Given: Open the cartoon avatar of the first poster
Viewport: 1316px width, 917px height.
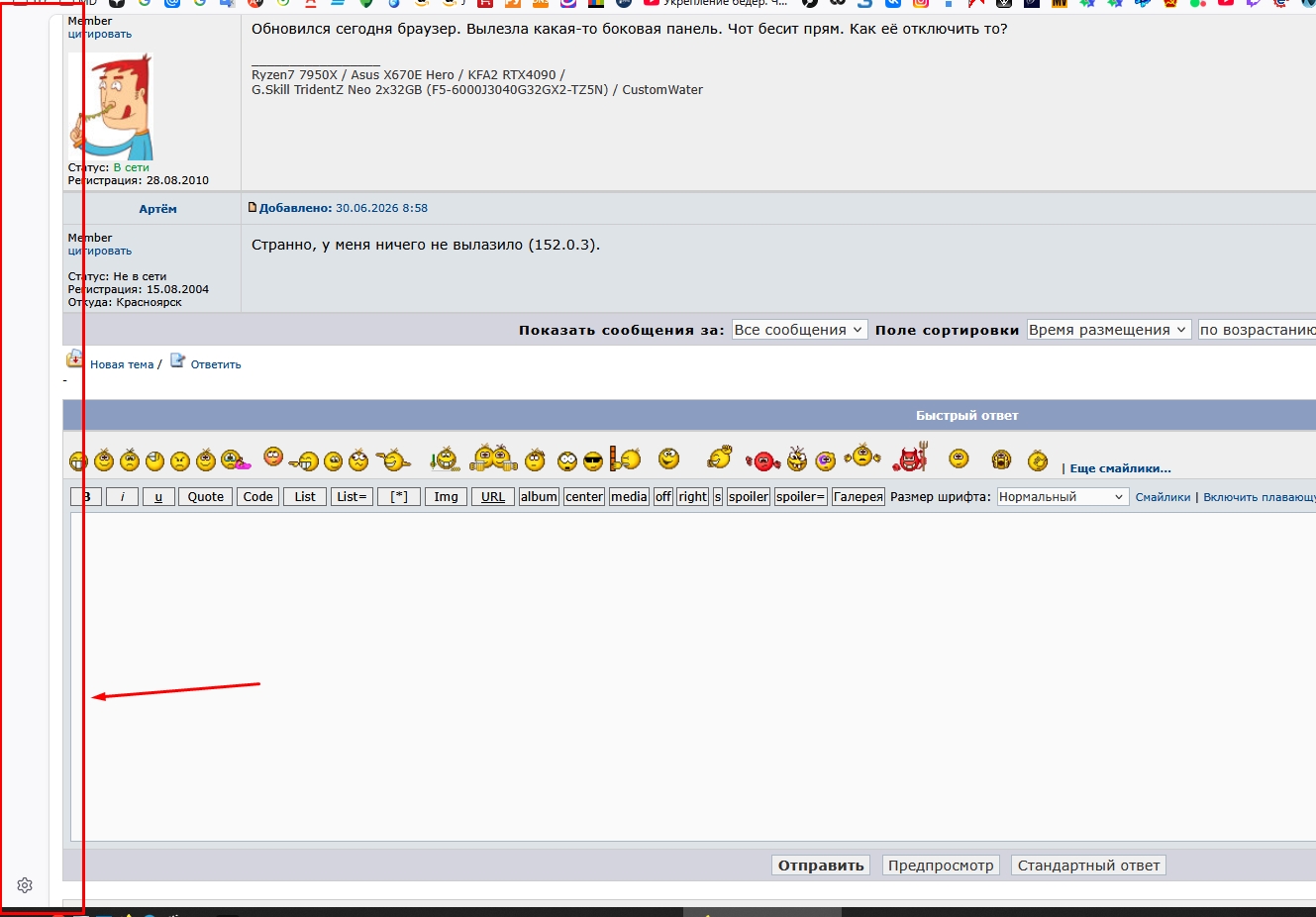Looking at the screenshot, I should 111,106.
